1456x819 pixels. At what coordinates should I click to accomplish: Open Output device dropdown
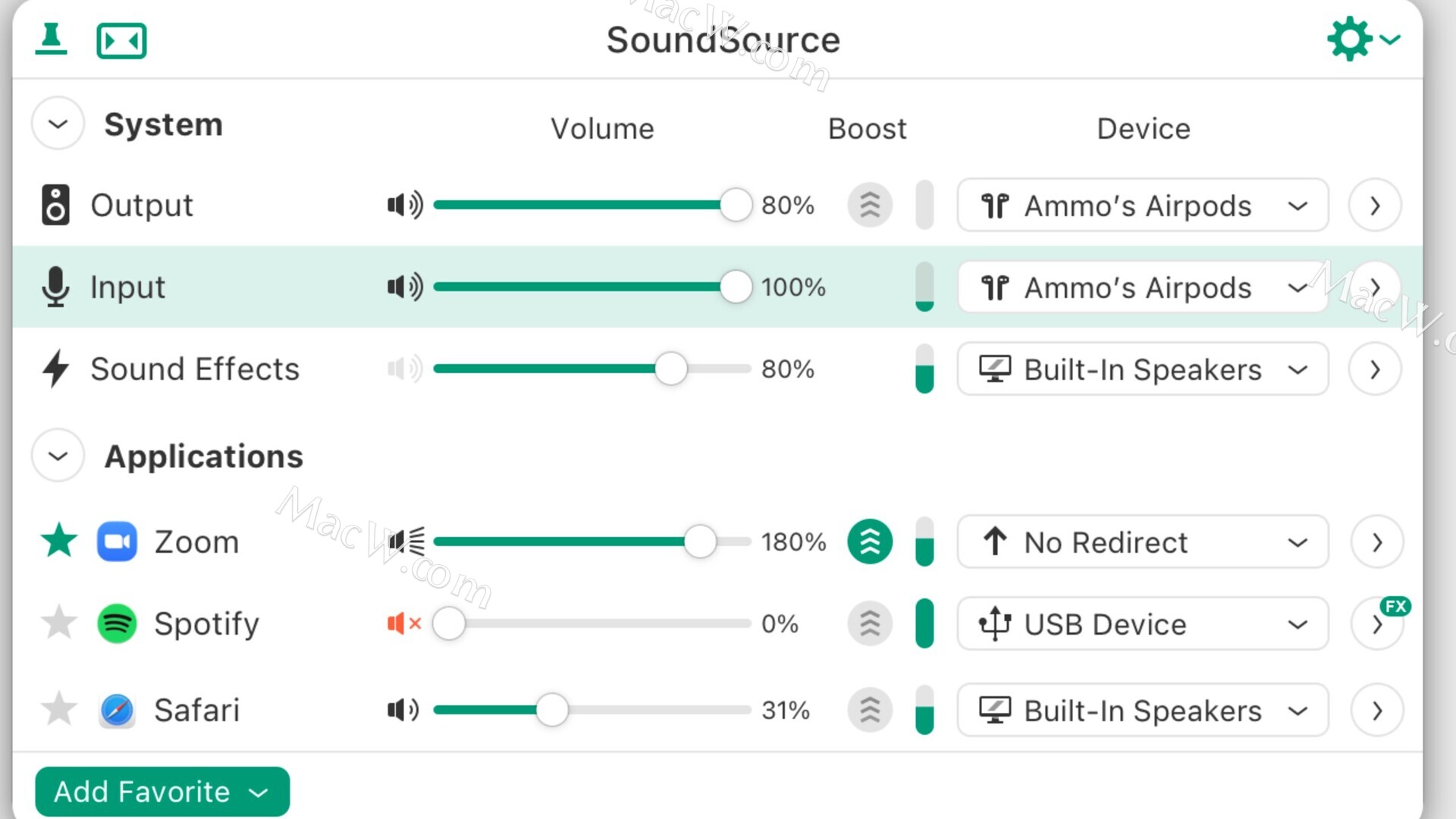1143,205
